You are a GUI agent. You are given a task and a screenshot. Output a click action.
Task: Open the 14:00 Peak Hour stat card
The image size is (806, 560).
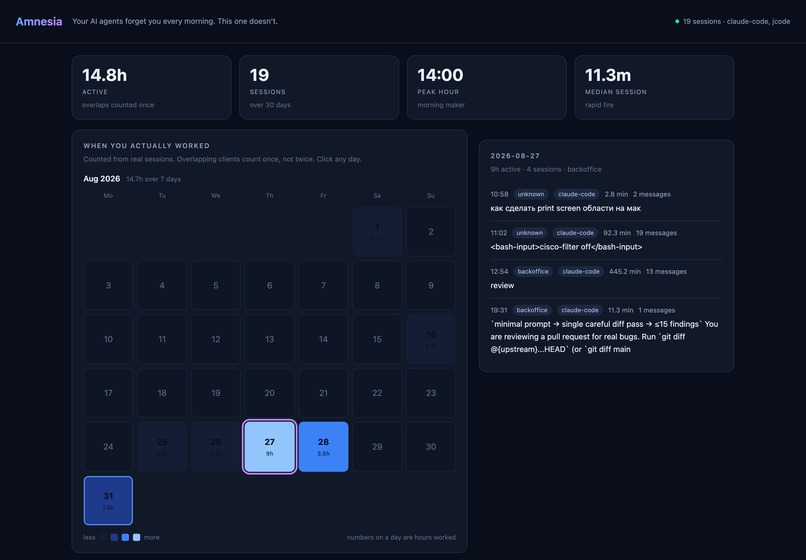click(487, 87)
